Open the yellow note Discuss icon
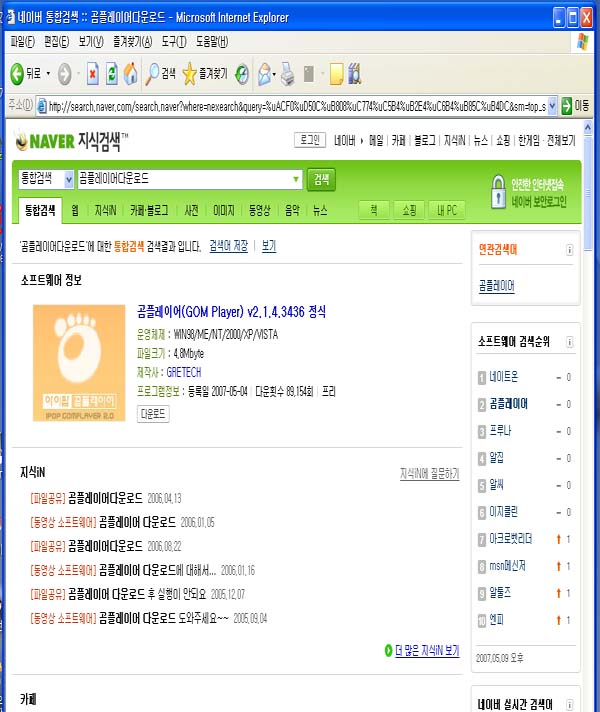Screen dimensions: 600x712 [x=337, y=74]
